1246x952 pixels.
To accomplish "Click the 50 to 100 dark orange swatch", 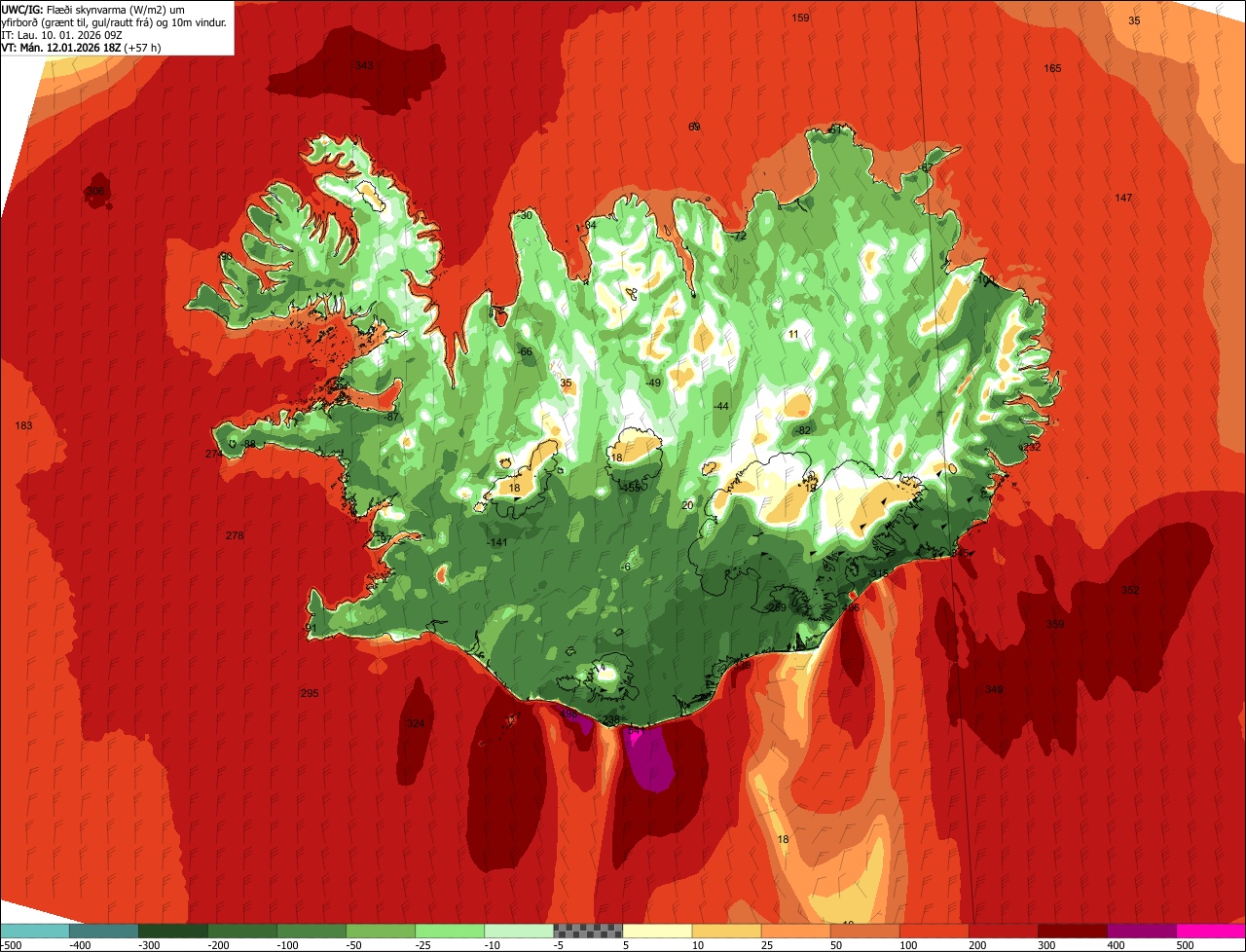I will [x=864, y=931].
